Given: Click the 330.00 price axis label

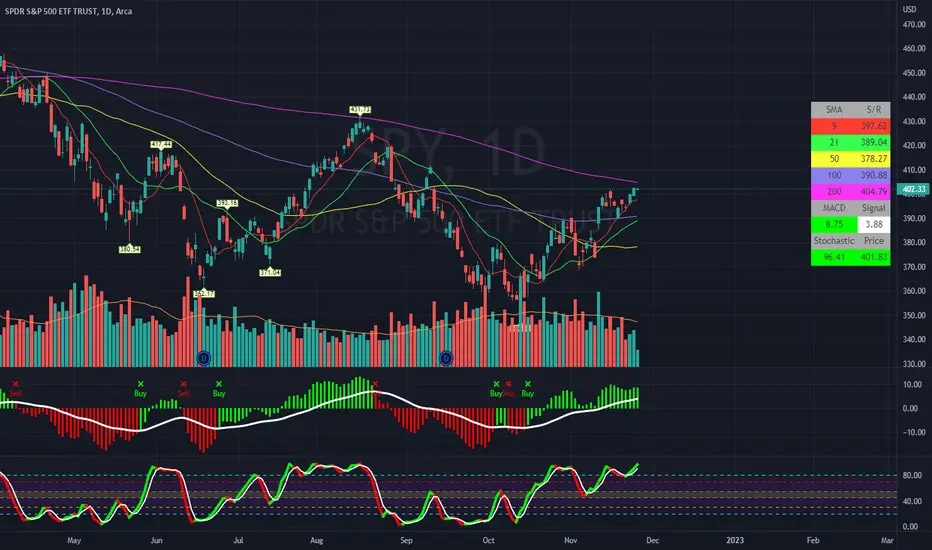Looking at the screenshot, I should [x=914, y=363].
